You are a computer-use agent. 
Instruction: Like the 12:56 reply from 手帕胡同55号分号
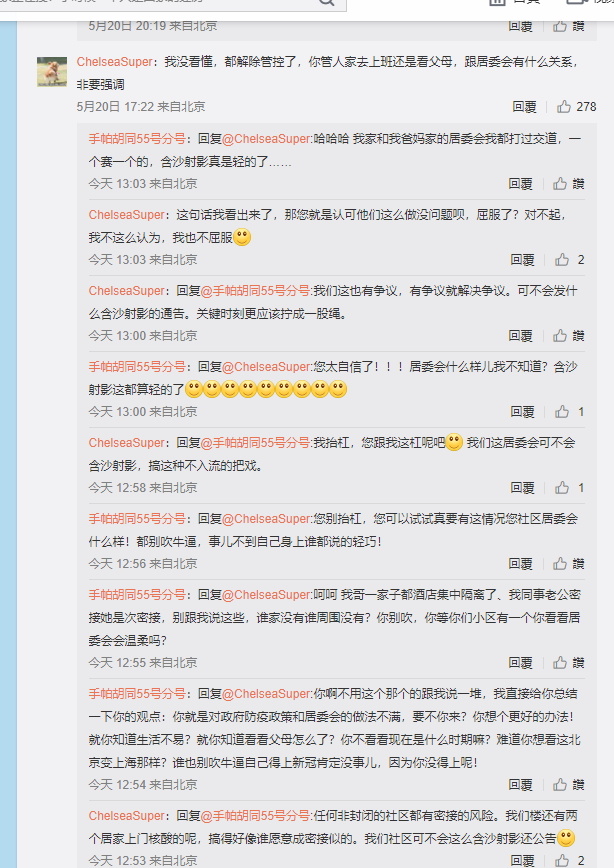pos(568,564)
